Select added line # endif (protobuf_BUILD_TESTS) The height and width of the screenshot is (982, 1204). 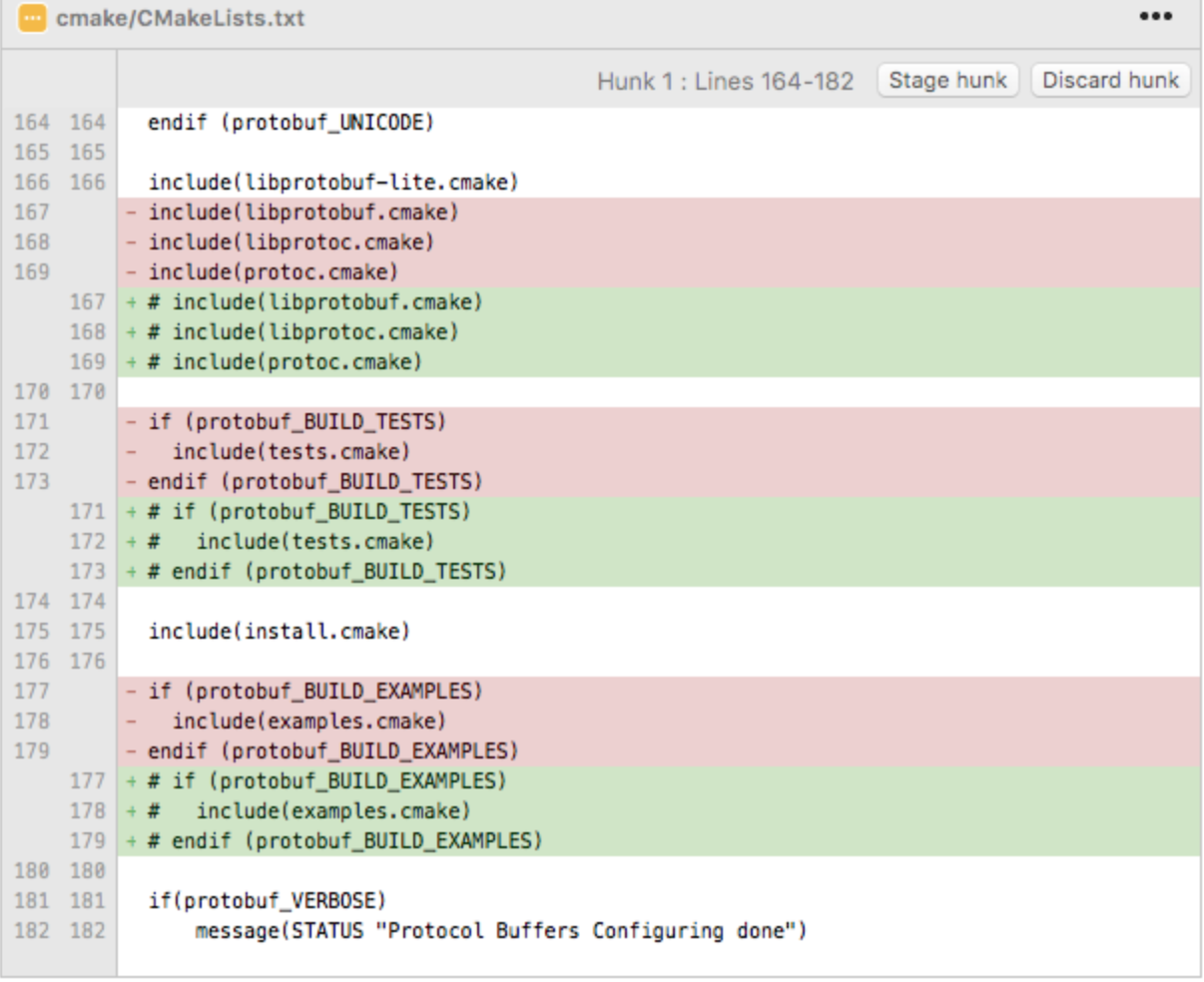click(327, 571)
